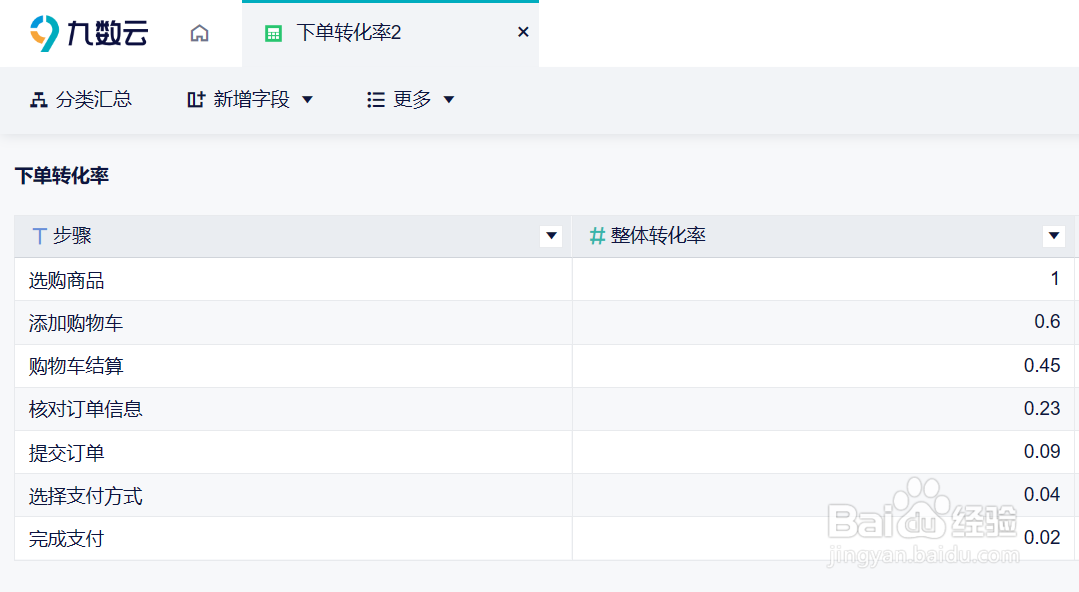Click the 新增字段 button label
1079x592 pixels.
[x=250, y=98]
